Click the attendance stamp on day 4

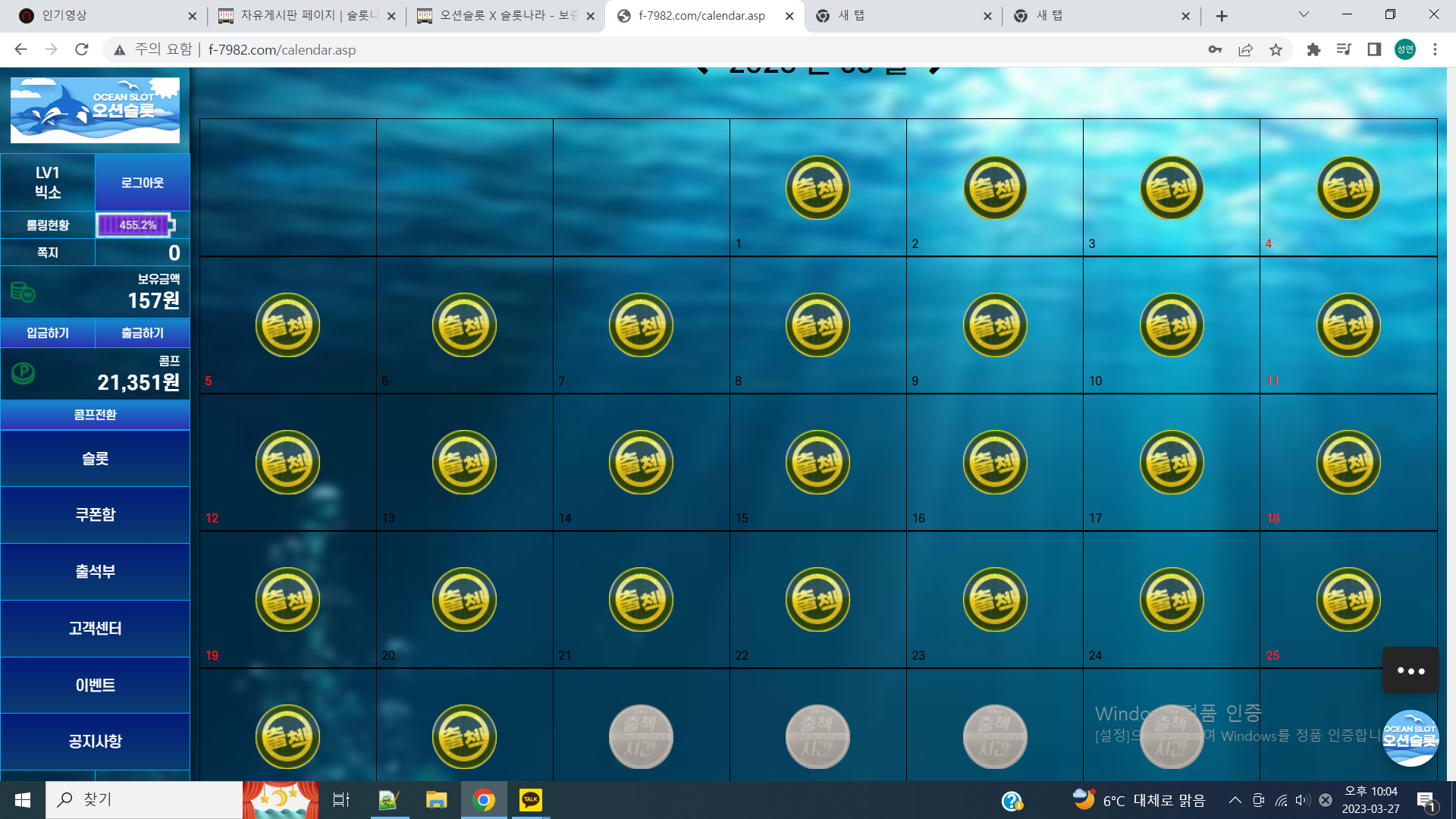click(1348, 187)
